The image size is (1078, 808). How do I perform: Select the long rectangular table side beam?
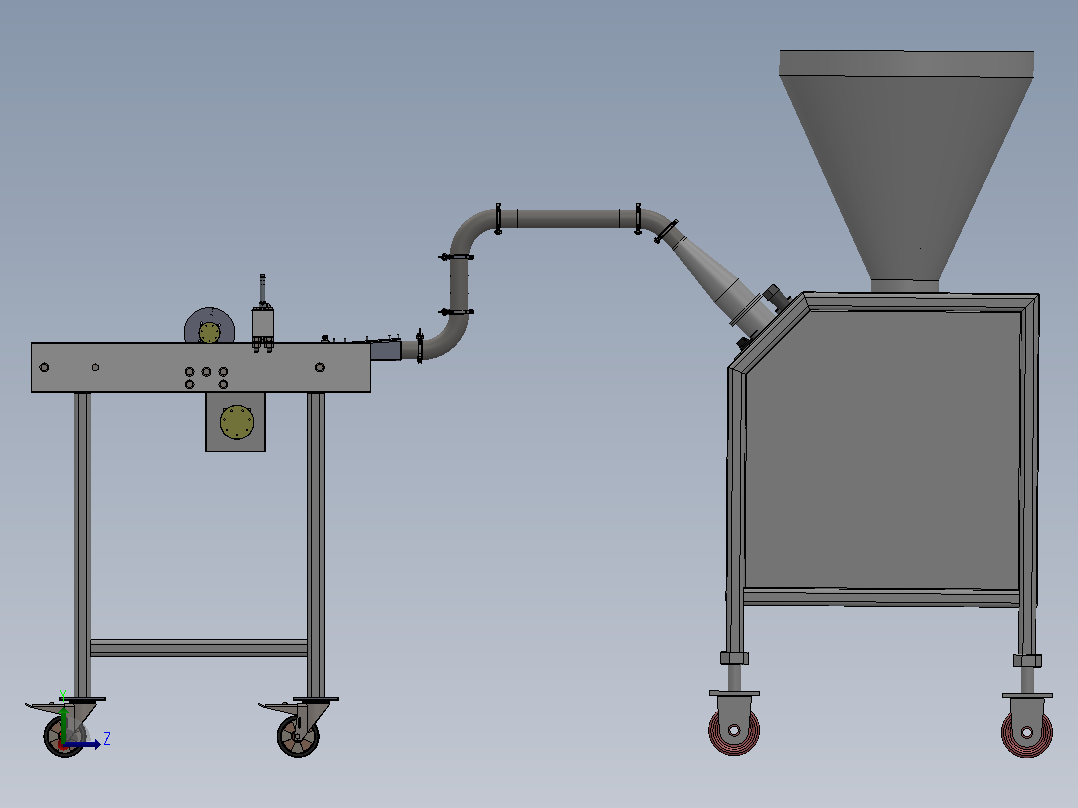[x=201, y=367]
